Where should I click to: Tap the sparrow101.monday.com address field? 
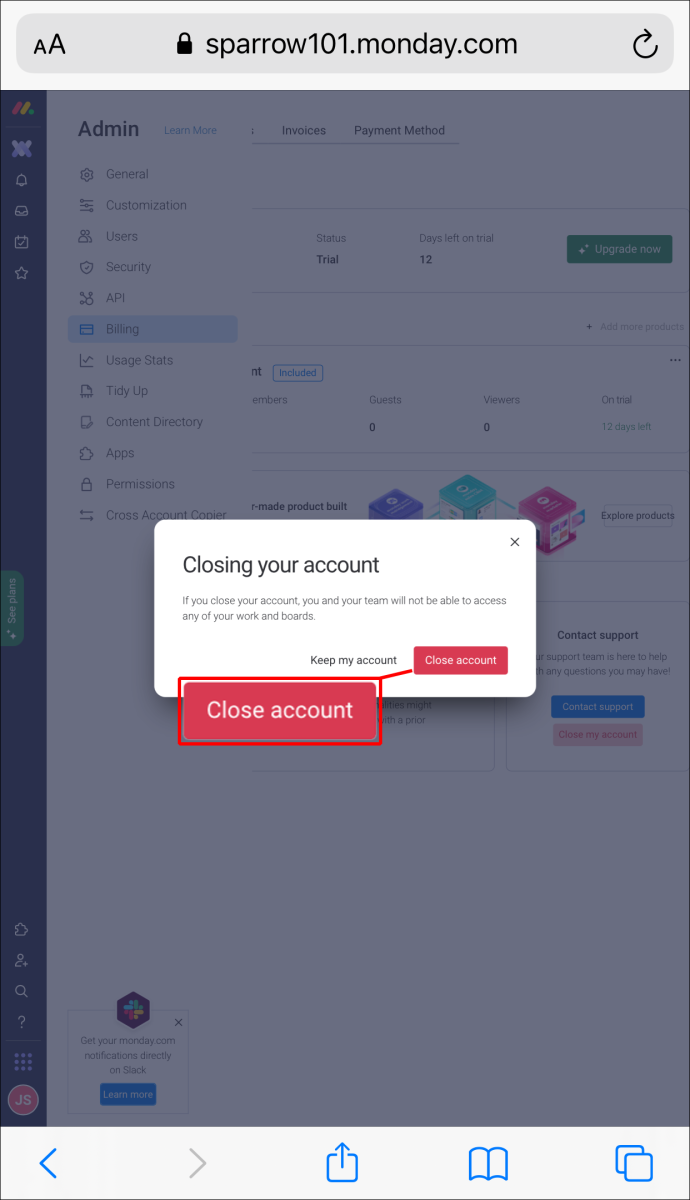(x=345, y=44)
